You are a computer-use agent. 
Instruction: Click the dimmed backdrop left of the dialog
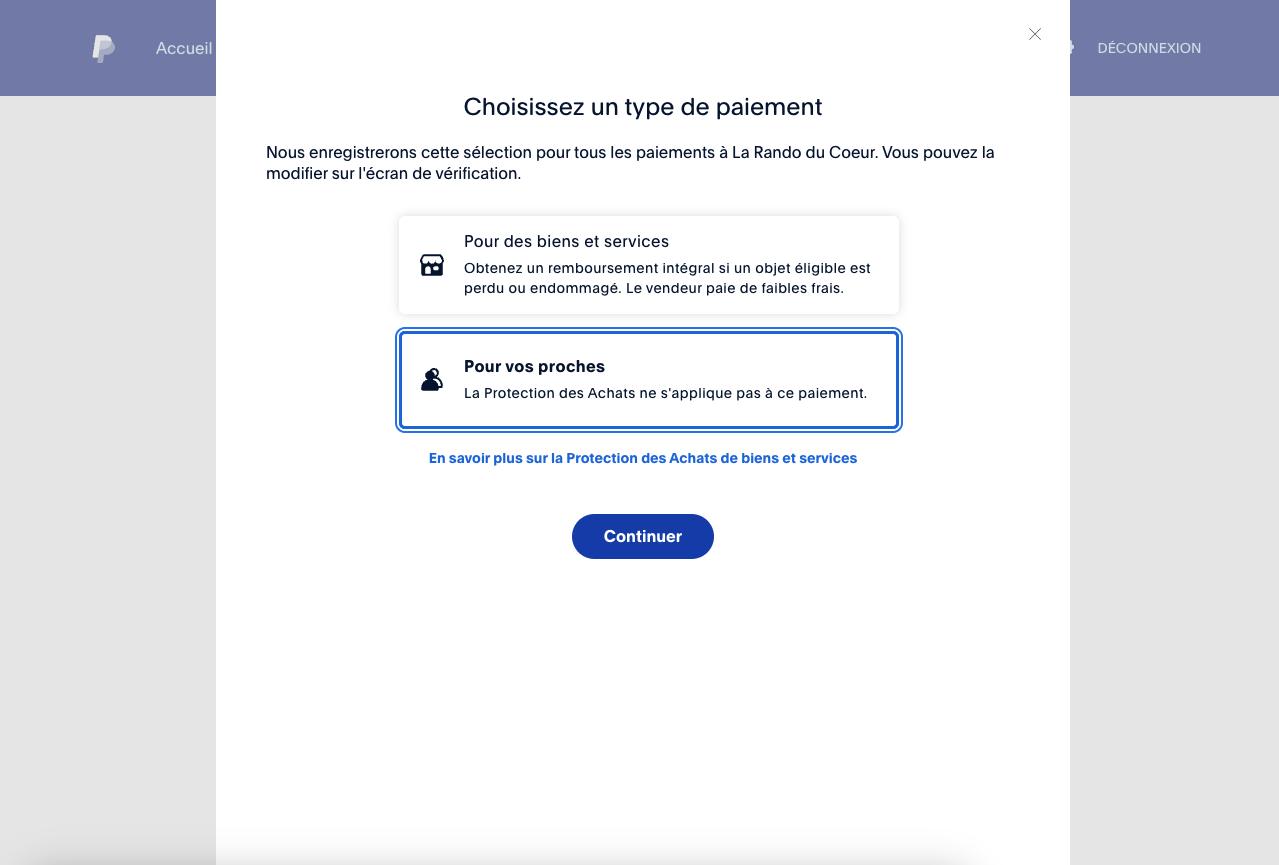click(108, 450)
